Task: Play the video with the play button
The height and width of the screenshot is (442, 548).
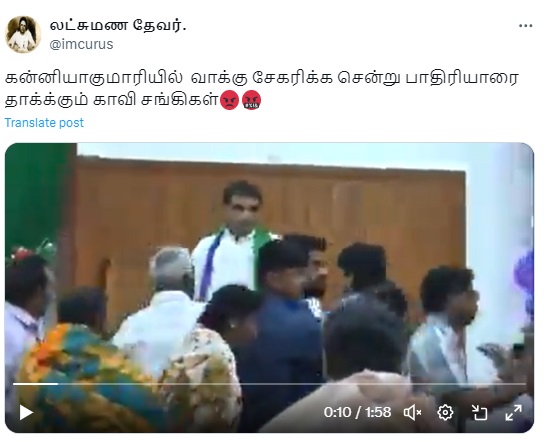Action: pos(26,413)
